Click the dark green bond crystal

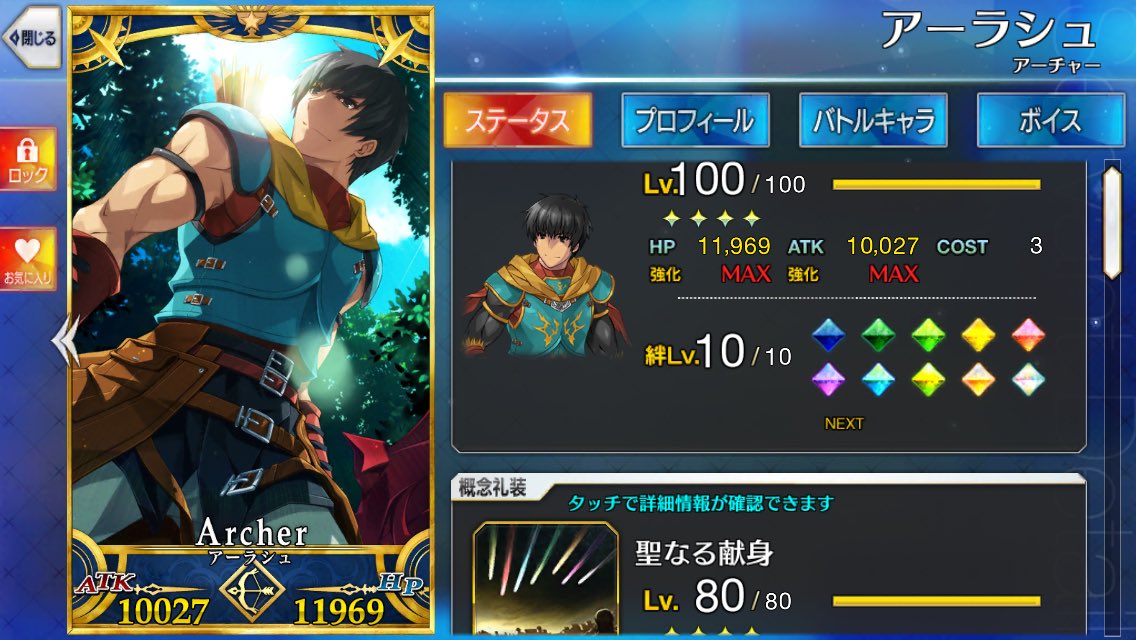click(878, 336)
